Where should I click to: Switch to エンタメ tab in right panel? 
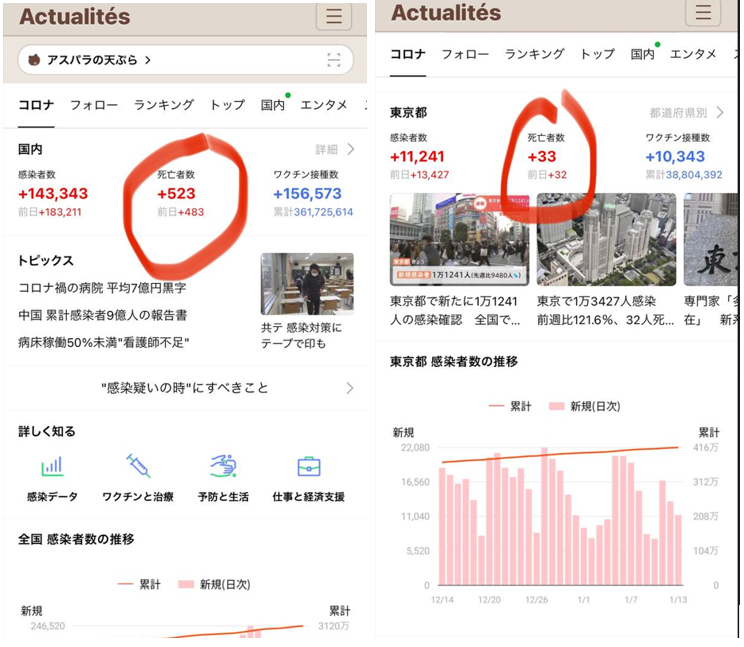pos(693,55)
